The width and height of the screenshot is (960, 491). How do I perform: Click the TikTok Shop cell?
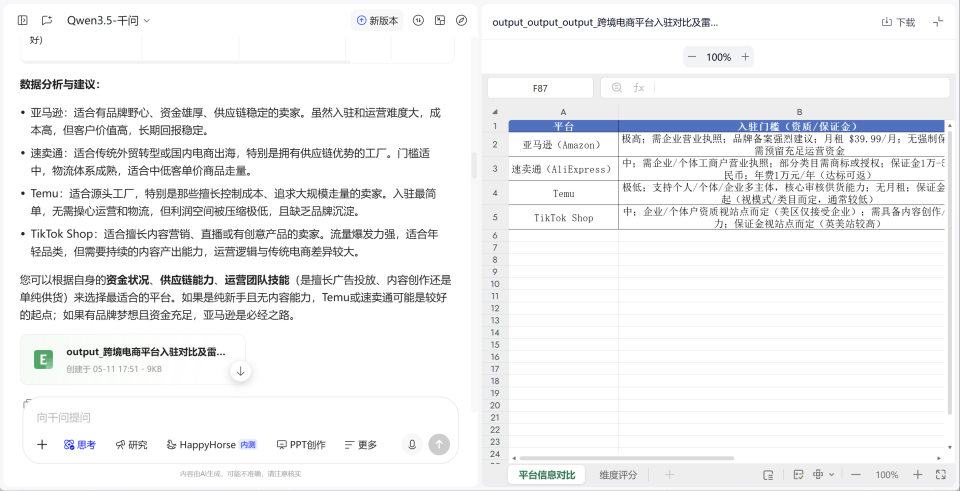tap(563, 217)
